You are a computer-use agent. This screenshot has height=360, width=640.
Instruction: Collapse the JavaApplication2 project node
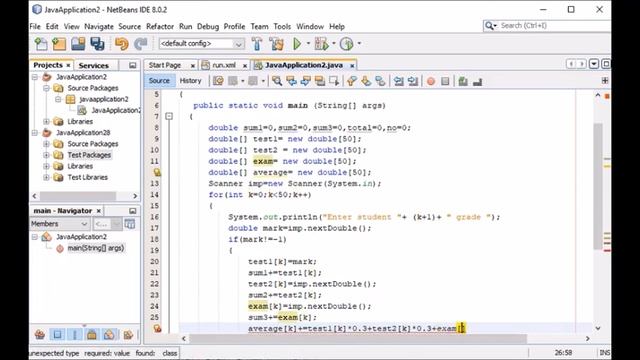tap(35, 77)
